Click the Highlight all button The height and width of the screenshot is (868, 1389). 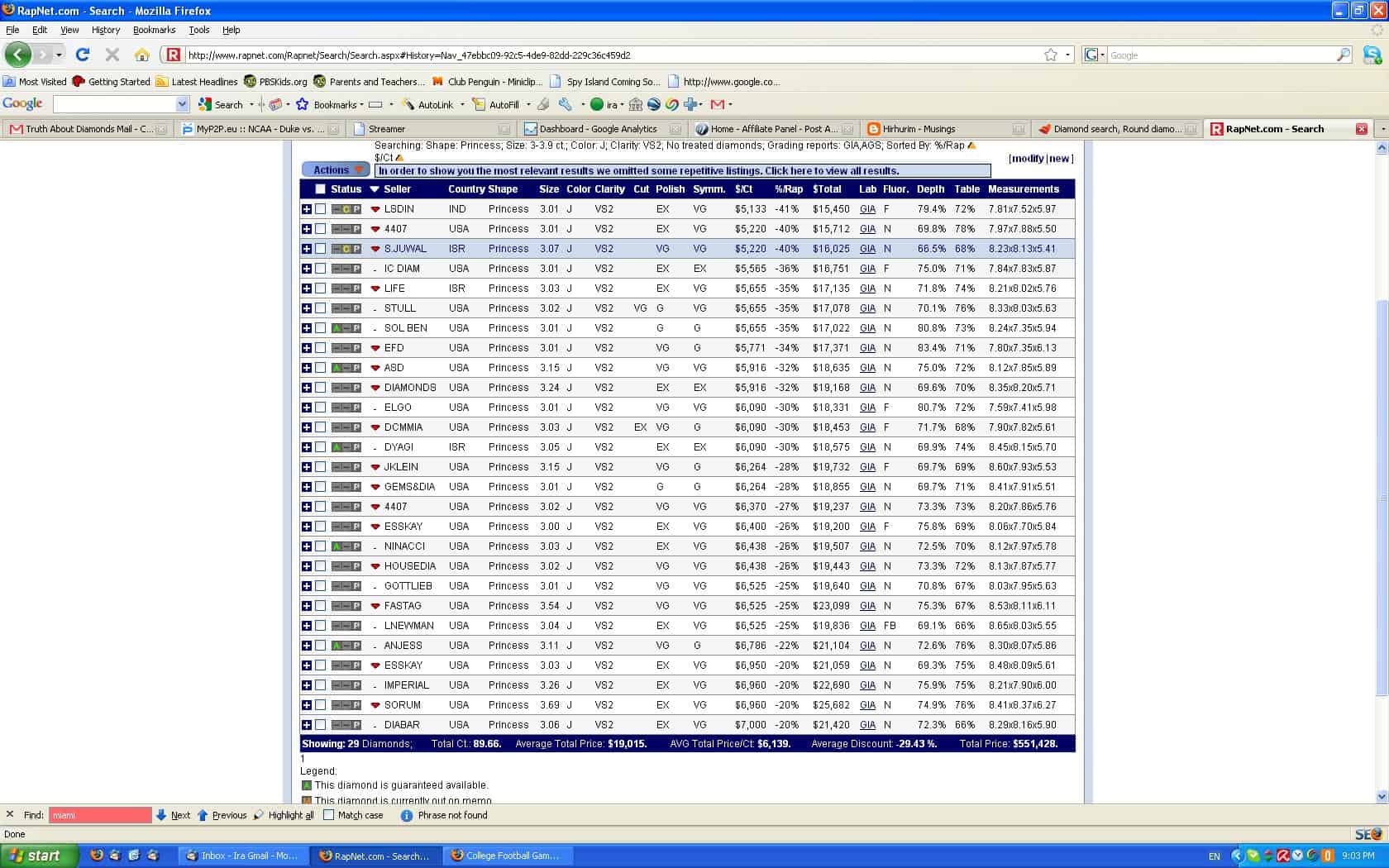(284, 815)
